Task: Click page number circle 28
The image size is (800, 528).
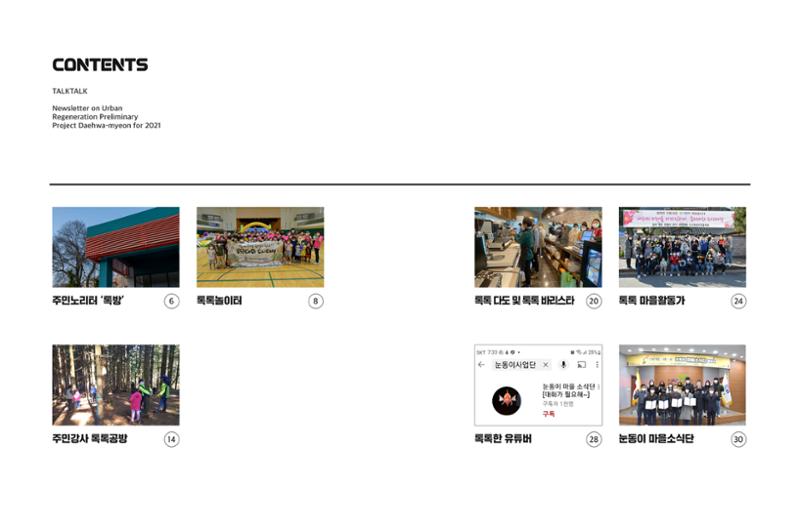Action: [x=594, y=439]
